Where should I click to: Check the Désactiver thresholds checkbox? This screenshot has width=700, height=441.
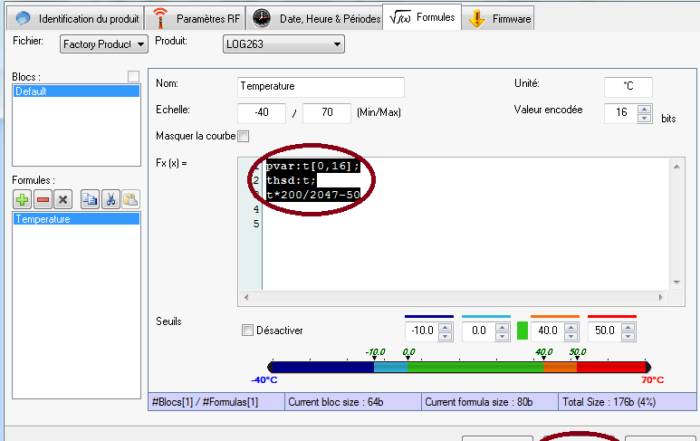pos(247,330)
